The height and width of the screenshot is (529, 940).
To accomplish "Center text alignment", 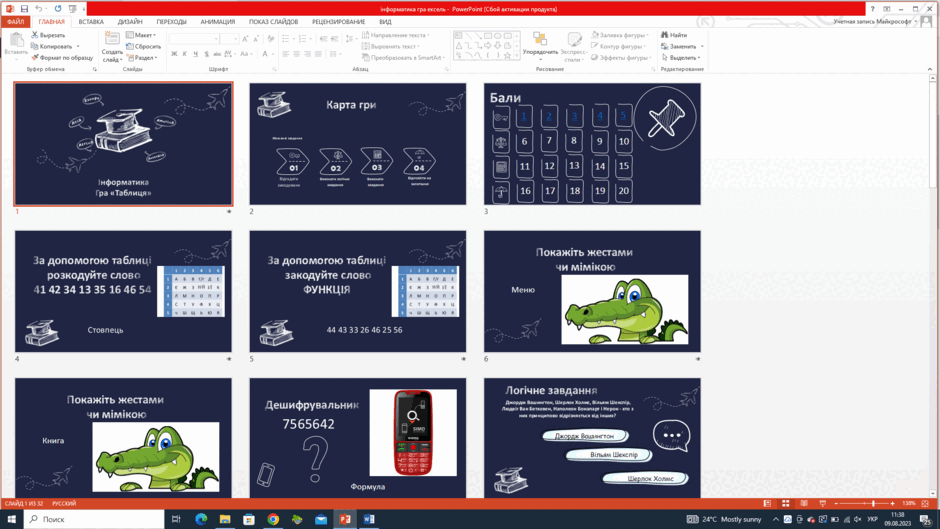I will coord(297,54).
